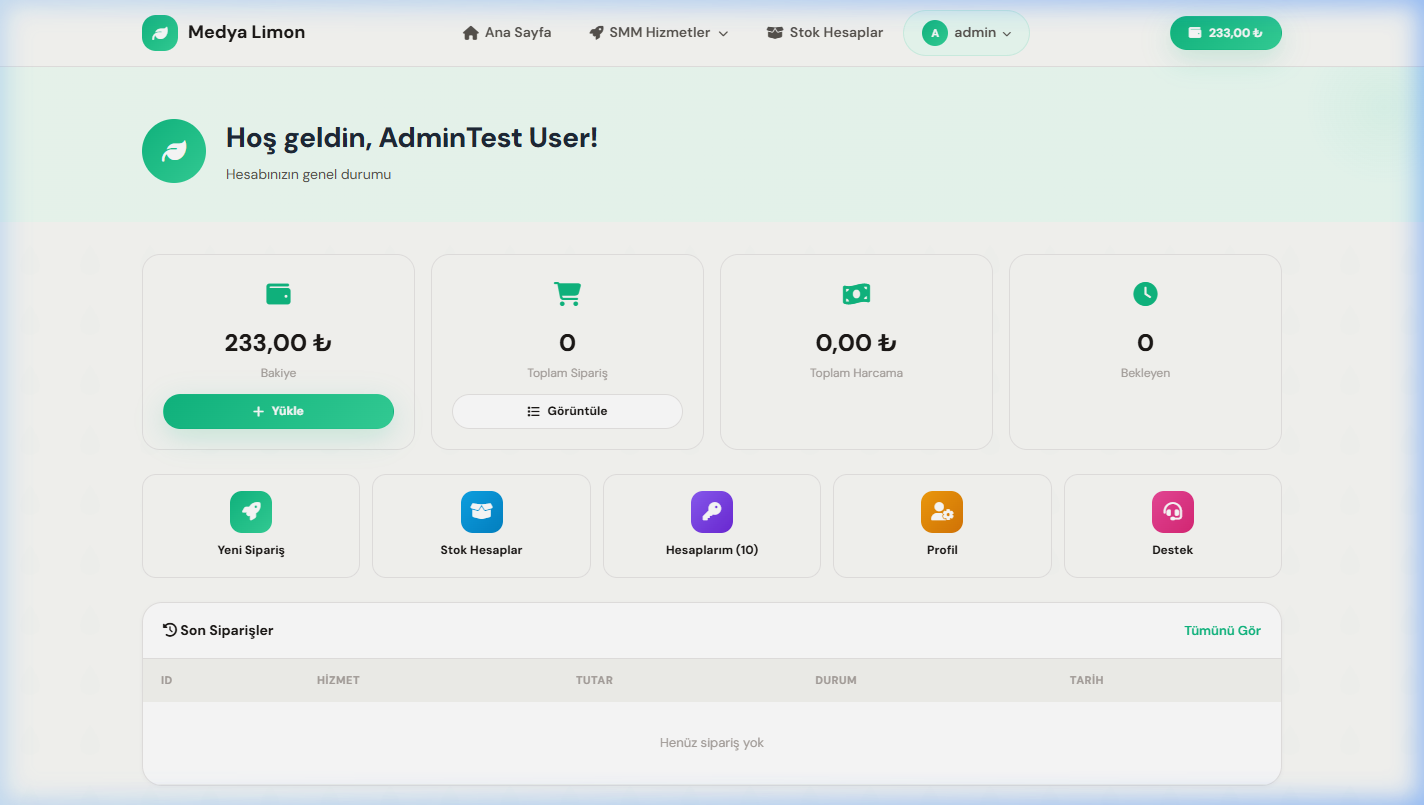Click the Son Siparişler heading
The width and height of the screenshot is (1424, 805).
218,631
